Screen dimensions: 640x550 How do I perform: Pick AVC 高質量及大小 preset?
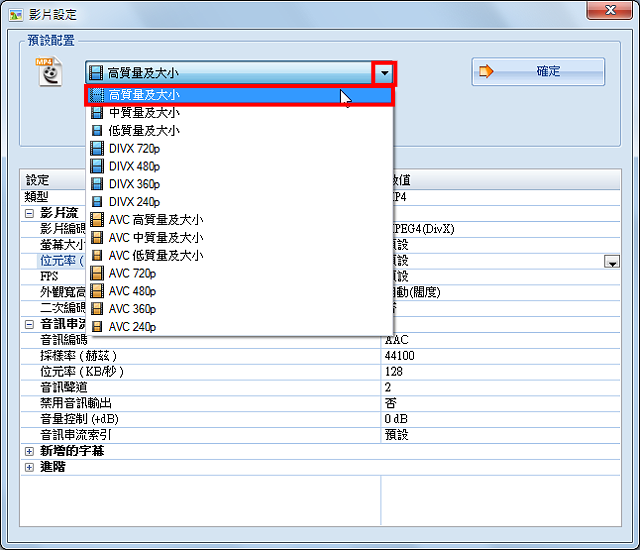[240, 220]
